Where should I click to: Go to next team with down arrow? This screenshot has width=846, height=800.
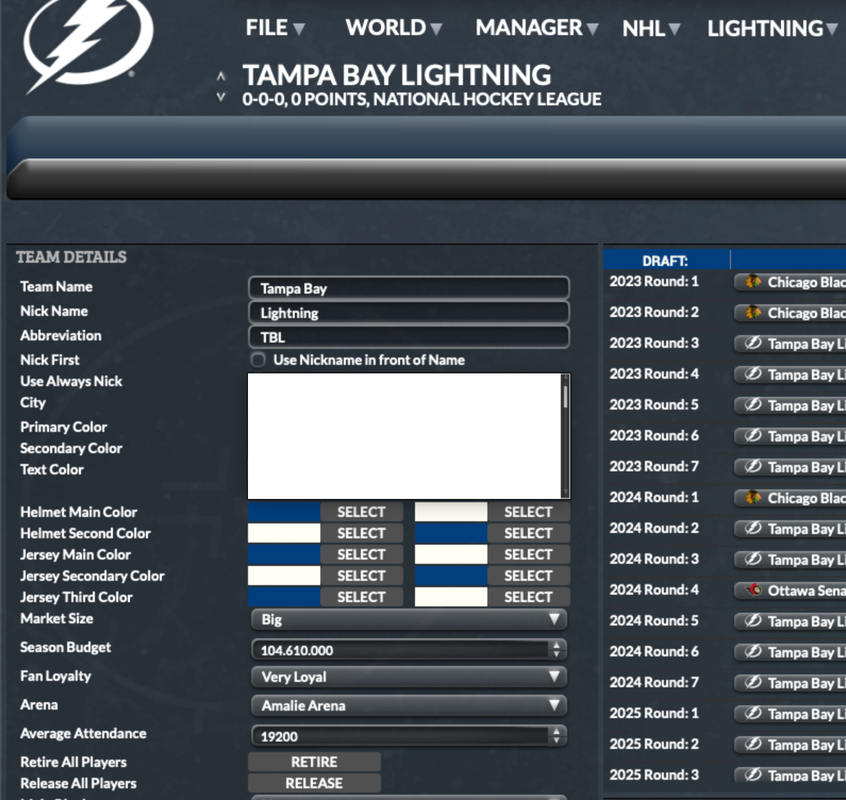point(221,97)
